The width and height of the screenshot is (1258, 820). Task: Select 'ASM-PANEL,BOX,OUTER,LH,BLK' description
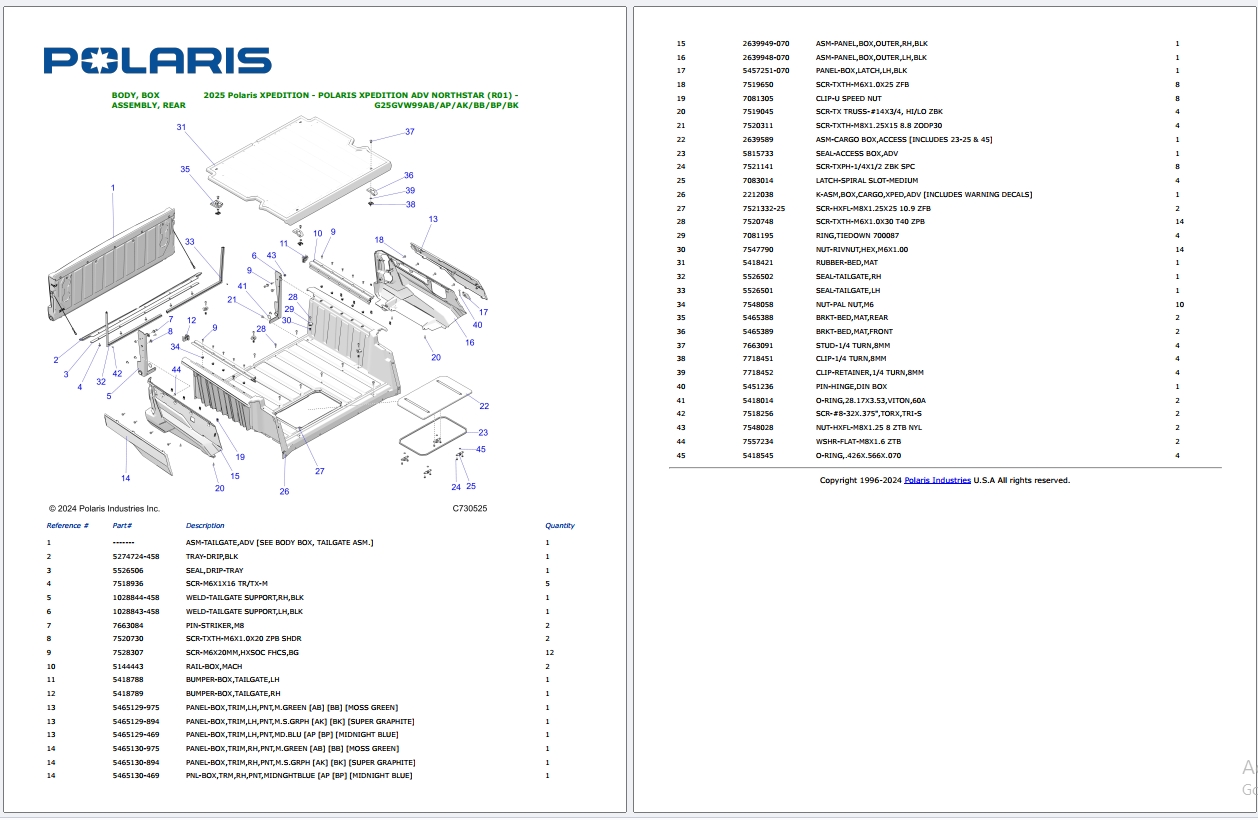tap(871, 57)
